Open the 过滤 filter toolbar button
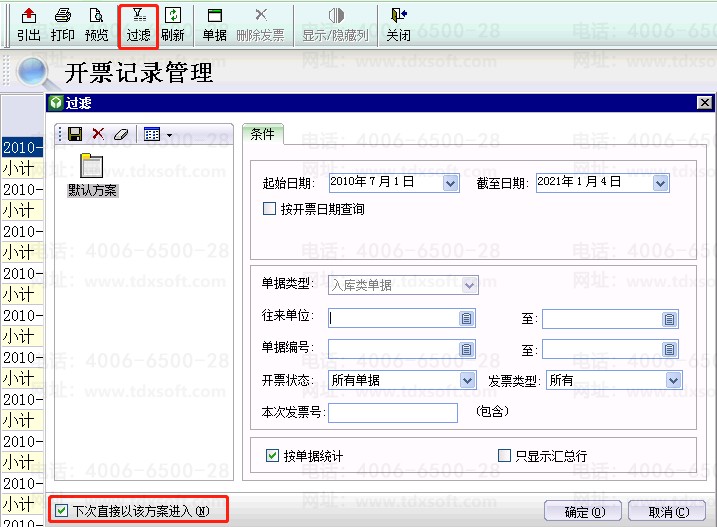 [138, 26]
